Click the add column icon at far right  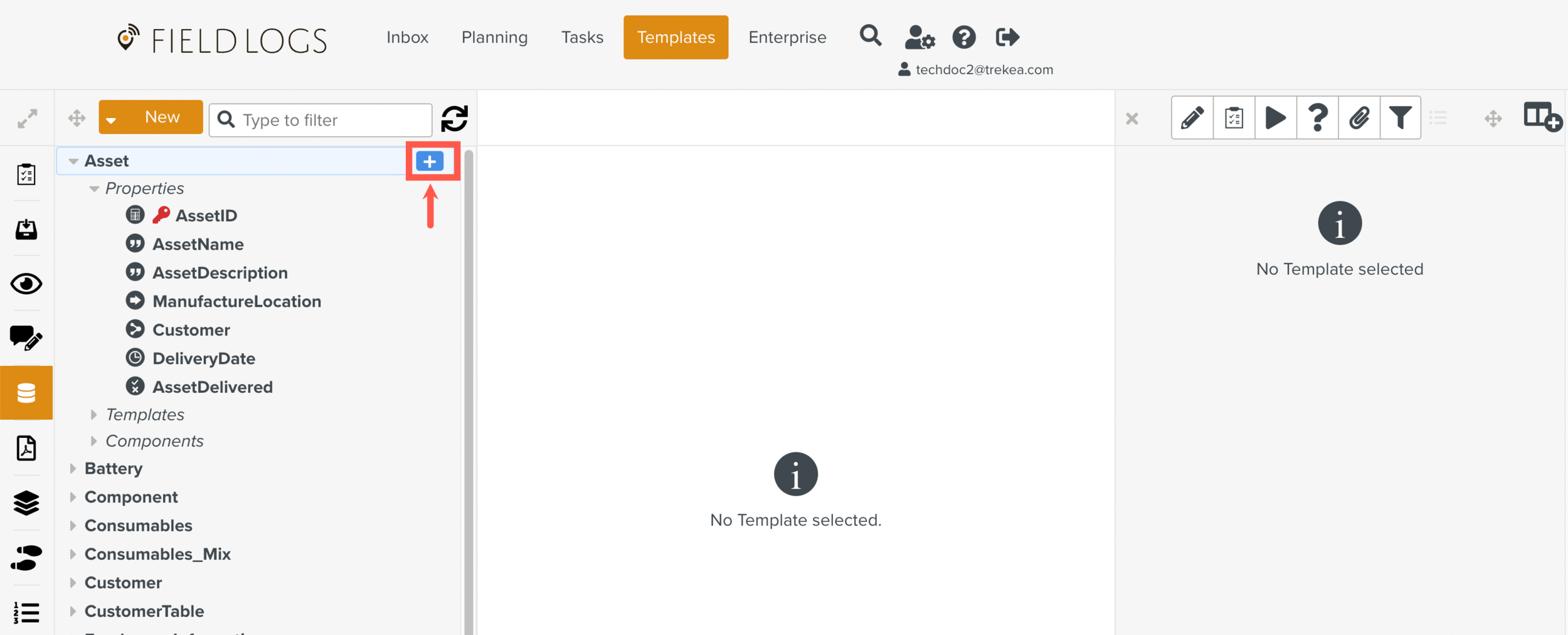pyautogui.click(x=1542, y=117)
